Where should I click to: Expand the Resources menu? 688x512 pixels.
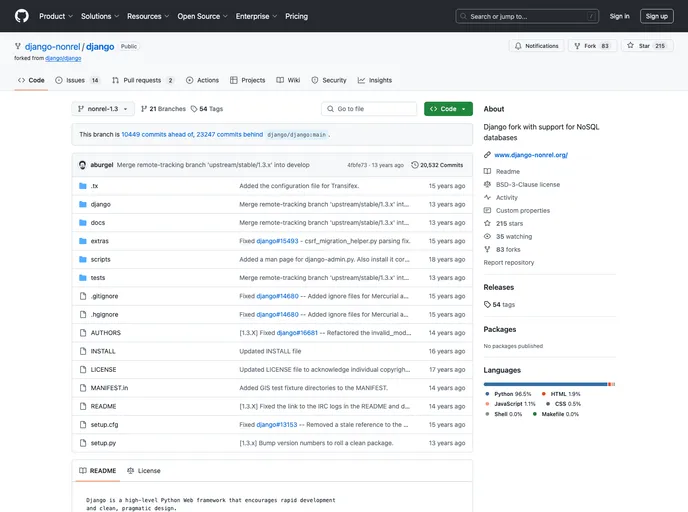pyautogui.click(x=148, y=16)
